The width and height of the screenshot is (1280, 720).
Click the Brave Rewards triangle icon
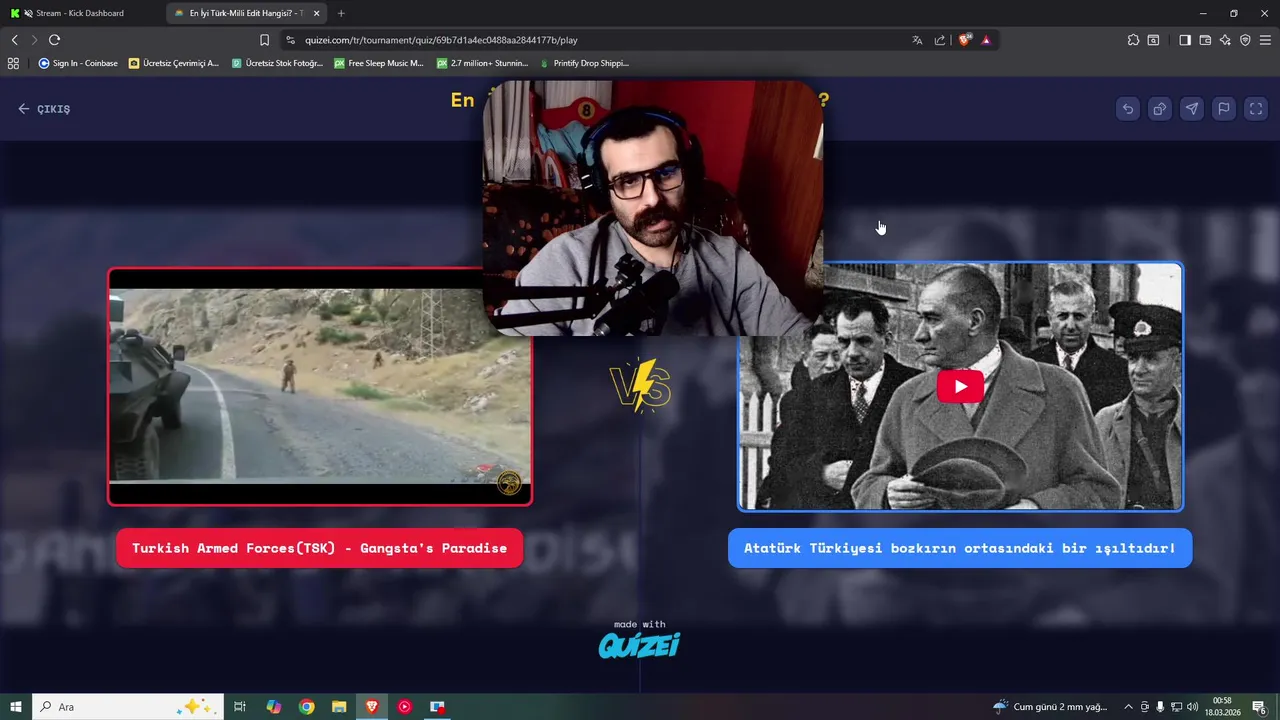click(x=986, y=40)
